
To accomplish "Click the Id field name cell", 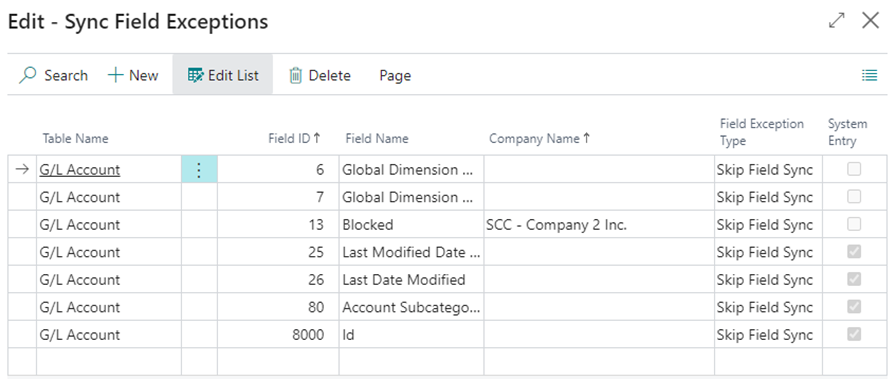I will [x=411, y=334].
